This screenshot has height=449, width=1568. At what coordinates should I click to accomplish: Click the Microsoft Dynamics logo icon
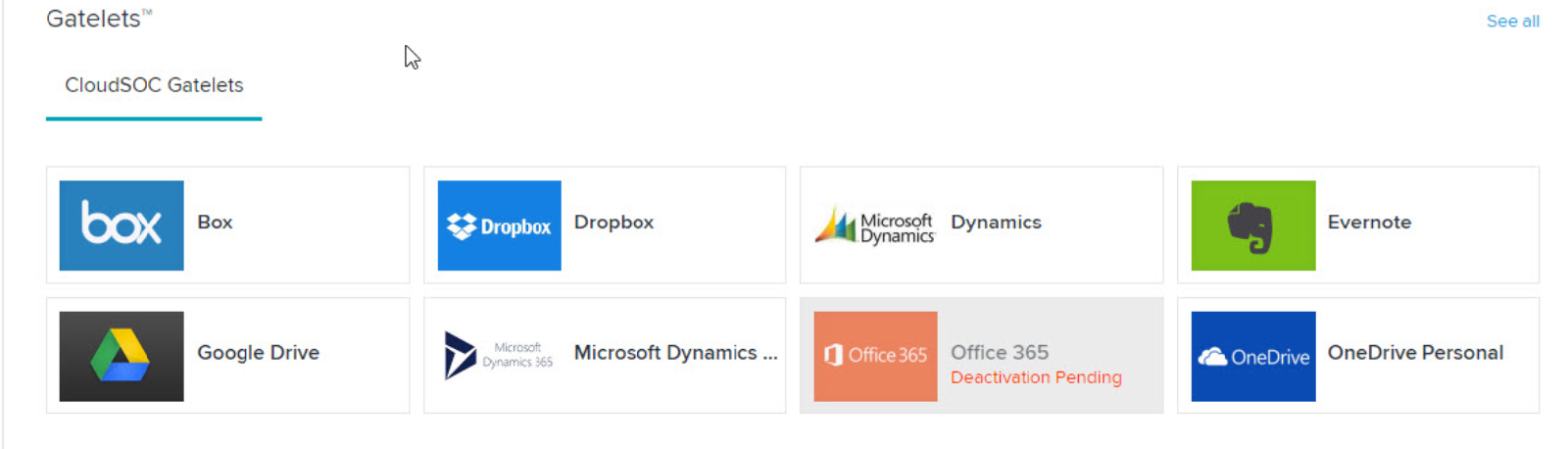click(875, 225)
